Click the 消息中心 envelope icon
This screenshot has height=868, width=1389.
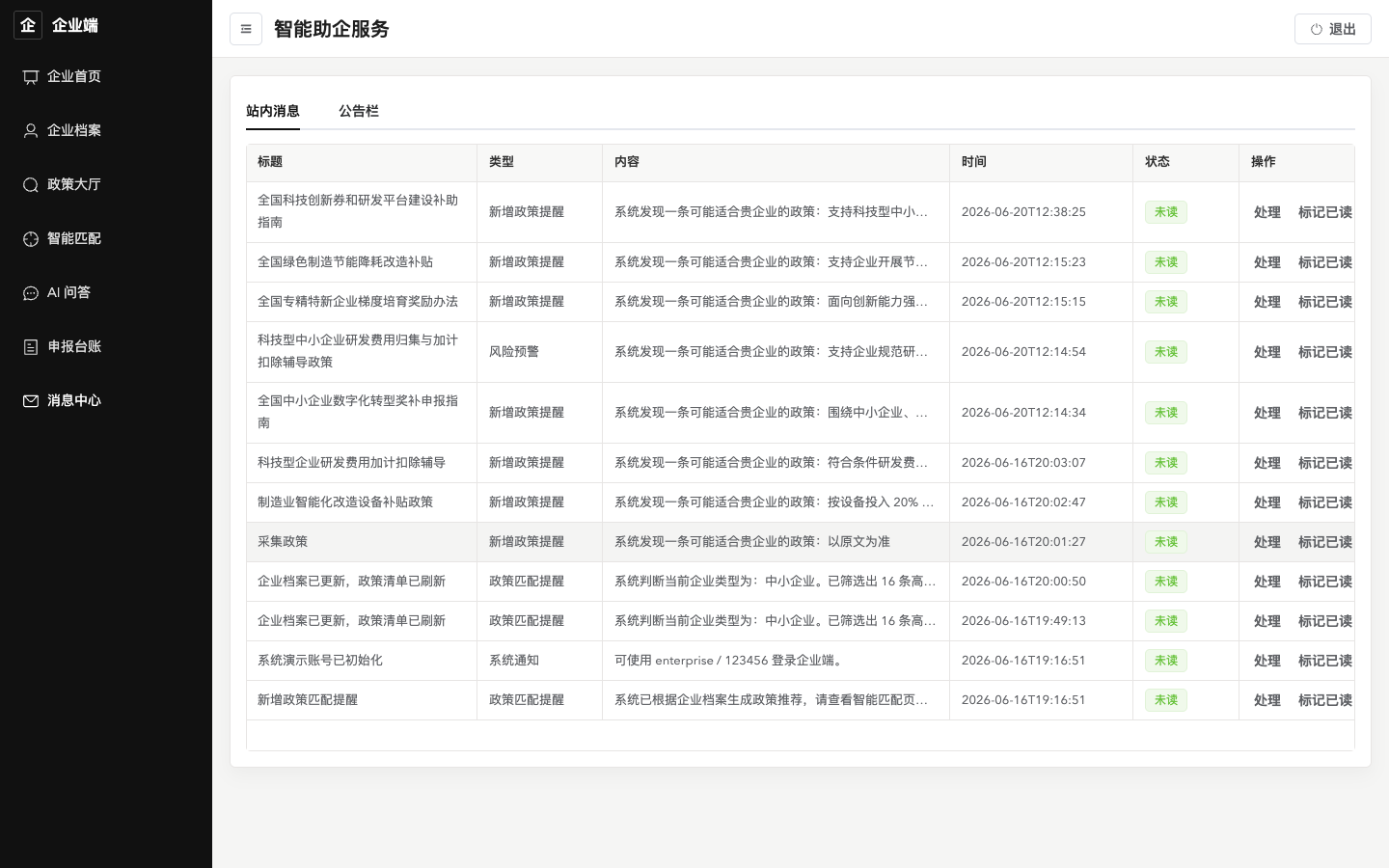tap(31, 401)
